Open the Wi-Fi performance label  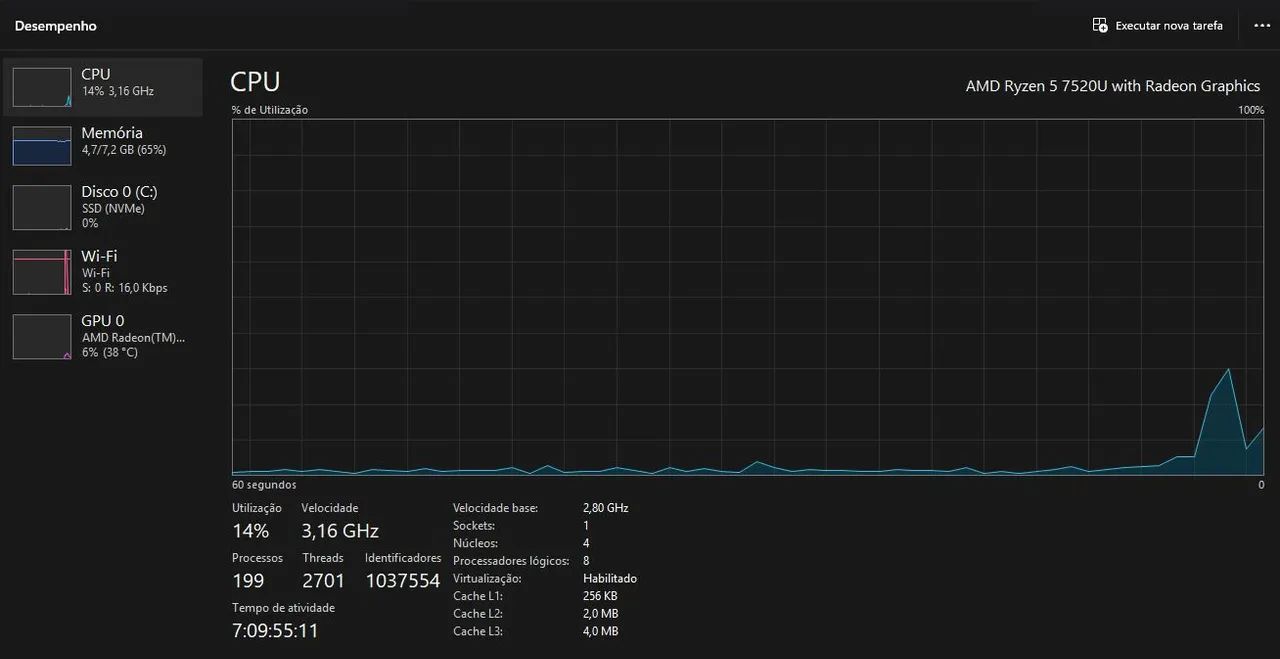click(x=99, y=256)
